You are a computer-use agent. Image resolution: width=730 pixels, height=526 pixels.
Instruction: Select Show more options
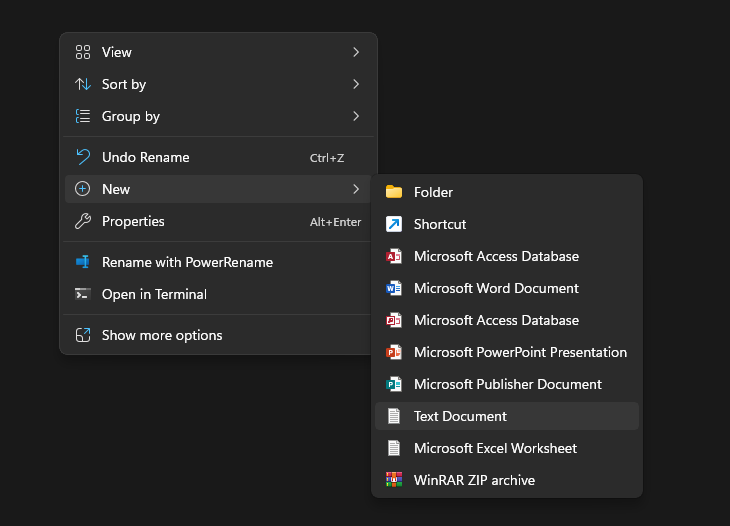[162, 335]
